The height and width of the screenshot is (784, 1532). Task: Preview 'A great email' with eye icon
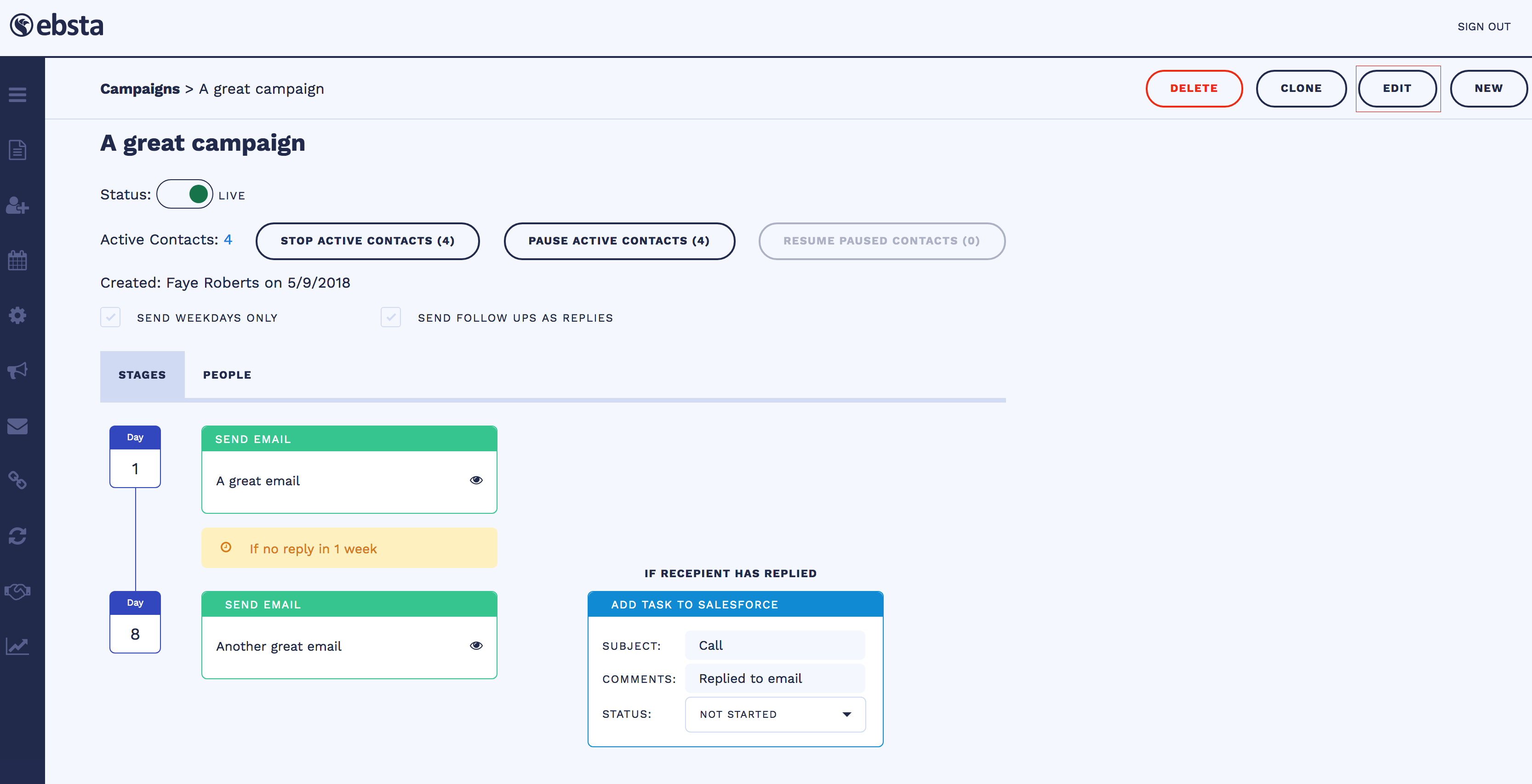pyautogui.click(x=476, y=480)
